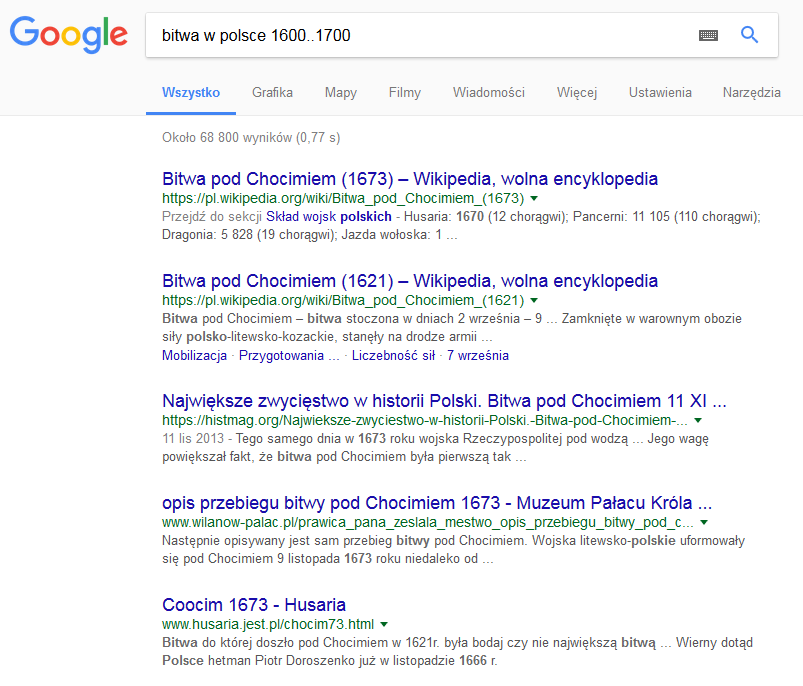Follow the Skład wojsk polskich section link
This screenshot has height=686, width=803.
click(329, 217)
